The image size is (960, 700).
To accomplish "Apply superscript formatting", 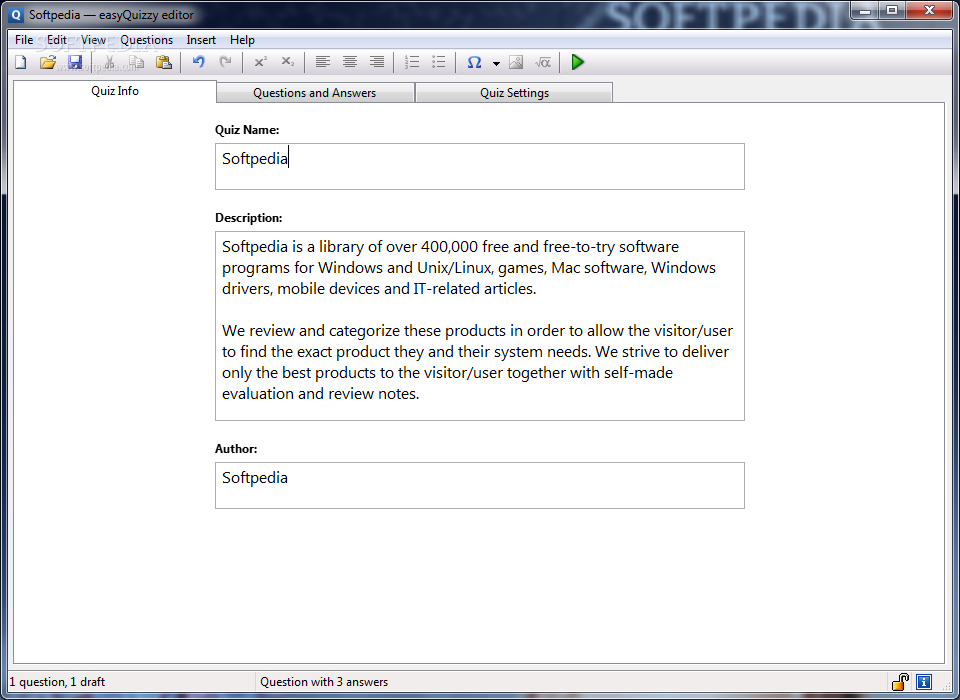I will [261, 62].
